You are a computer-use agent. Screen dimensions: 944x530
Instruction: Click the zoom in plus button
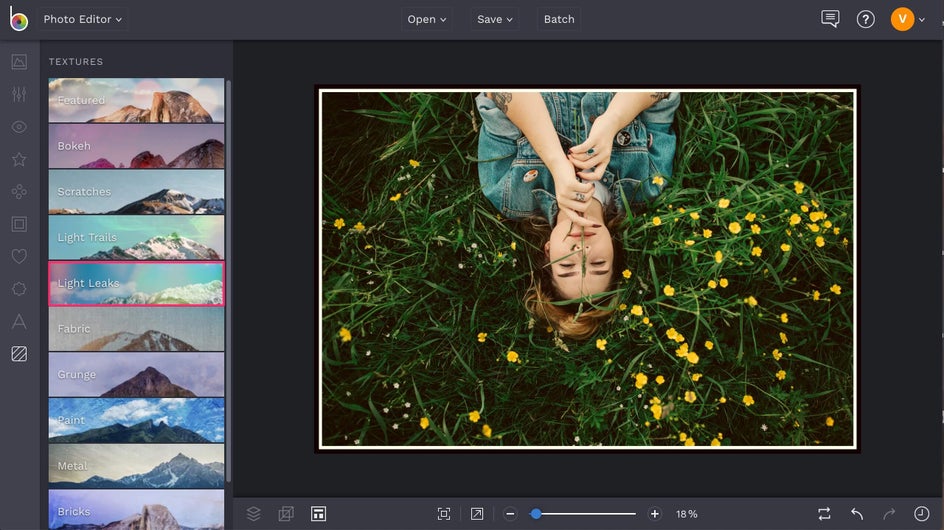[655, 513]
